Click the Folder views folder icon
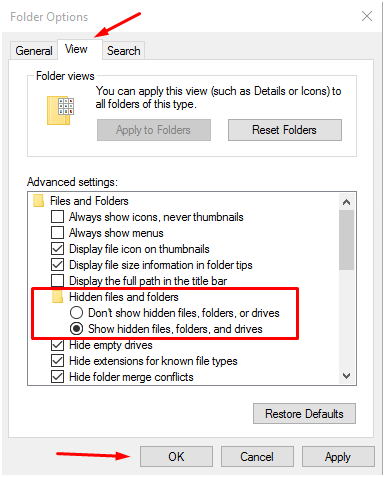Image resolution: width=385 pixels, height=477 pixels. [60, 110]
